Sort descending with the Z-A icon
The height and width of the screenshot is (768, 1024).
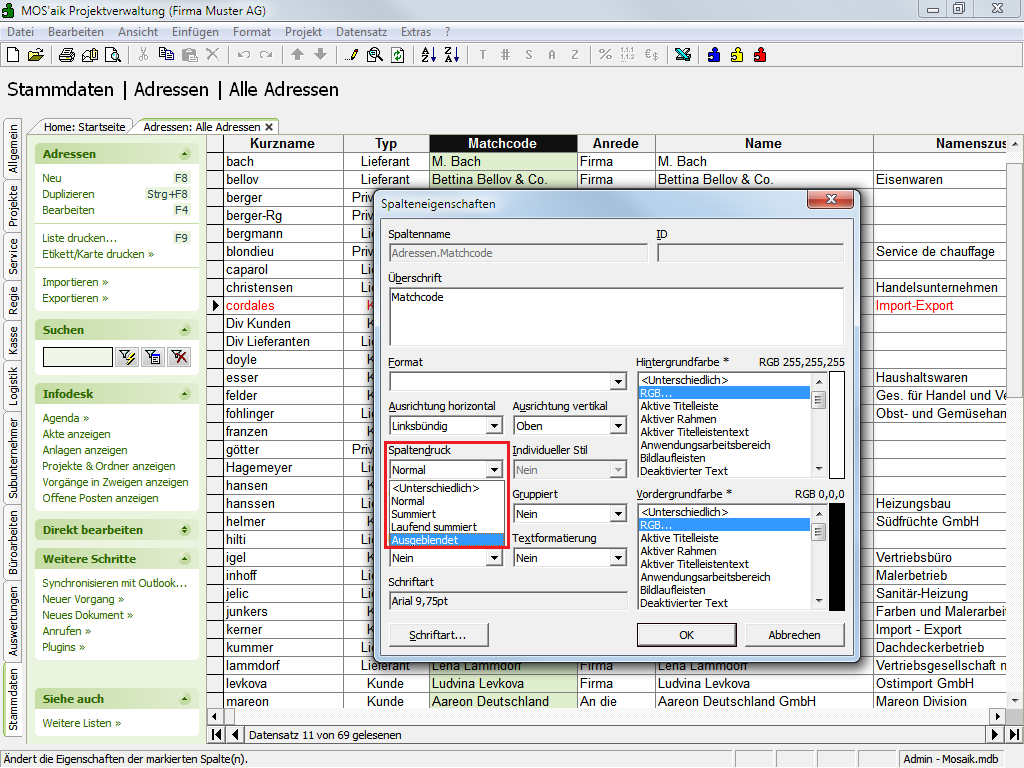451,55
